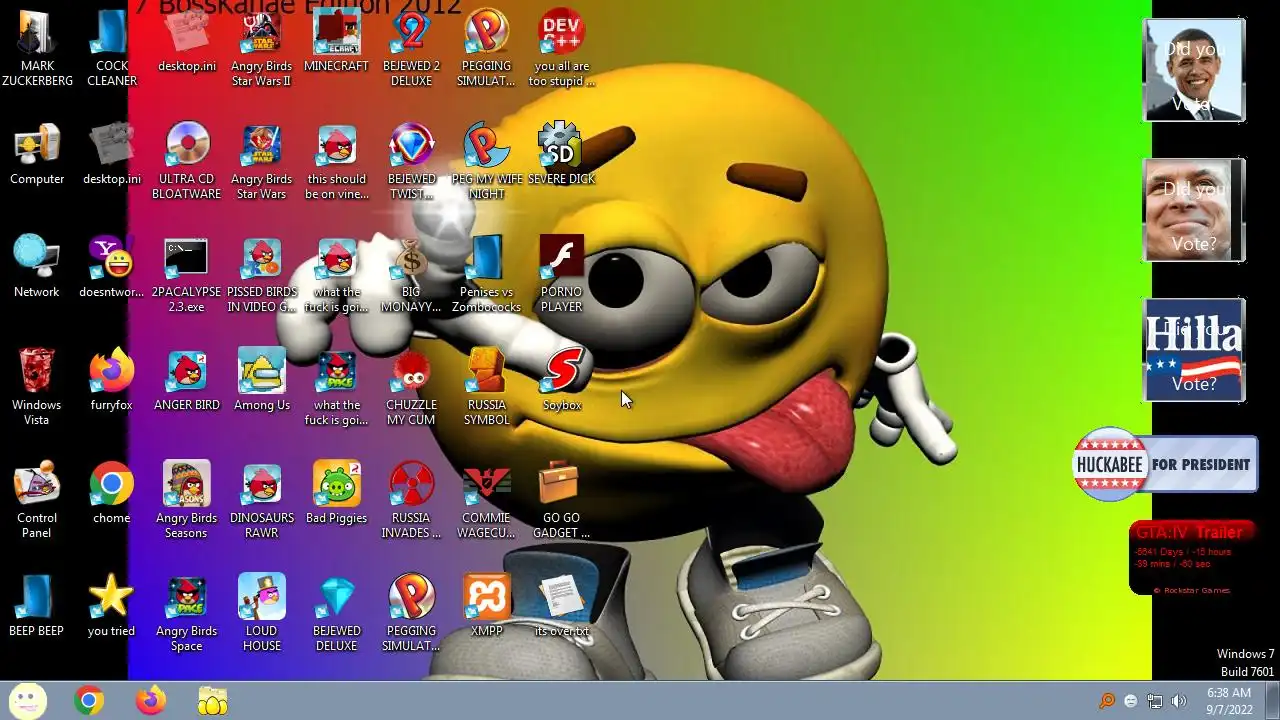Open the RUSSIA SYMBOL icon
The image size is (1280, 720).
[487, 387]
